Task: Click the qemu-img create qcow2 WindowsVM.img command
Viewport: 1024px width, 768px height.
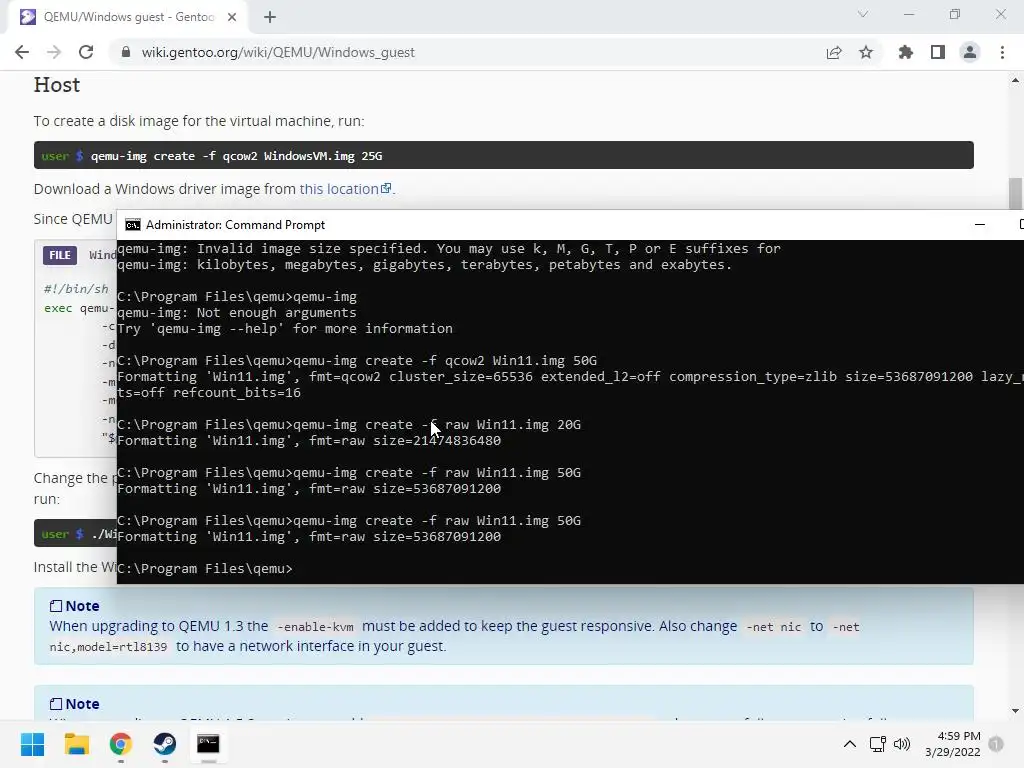Action: tap(236, 156)
